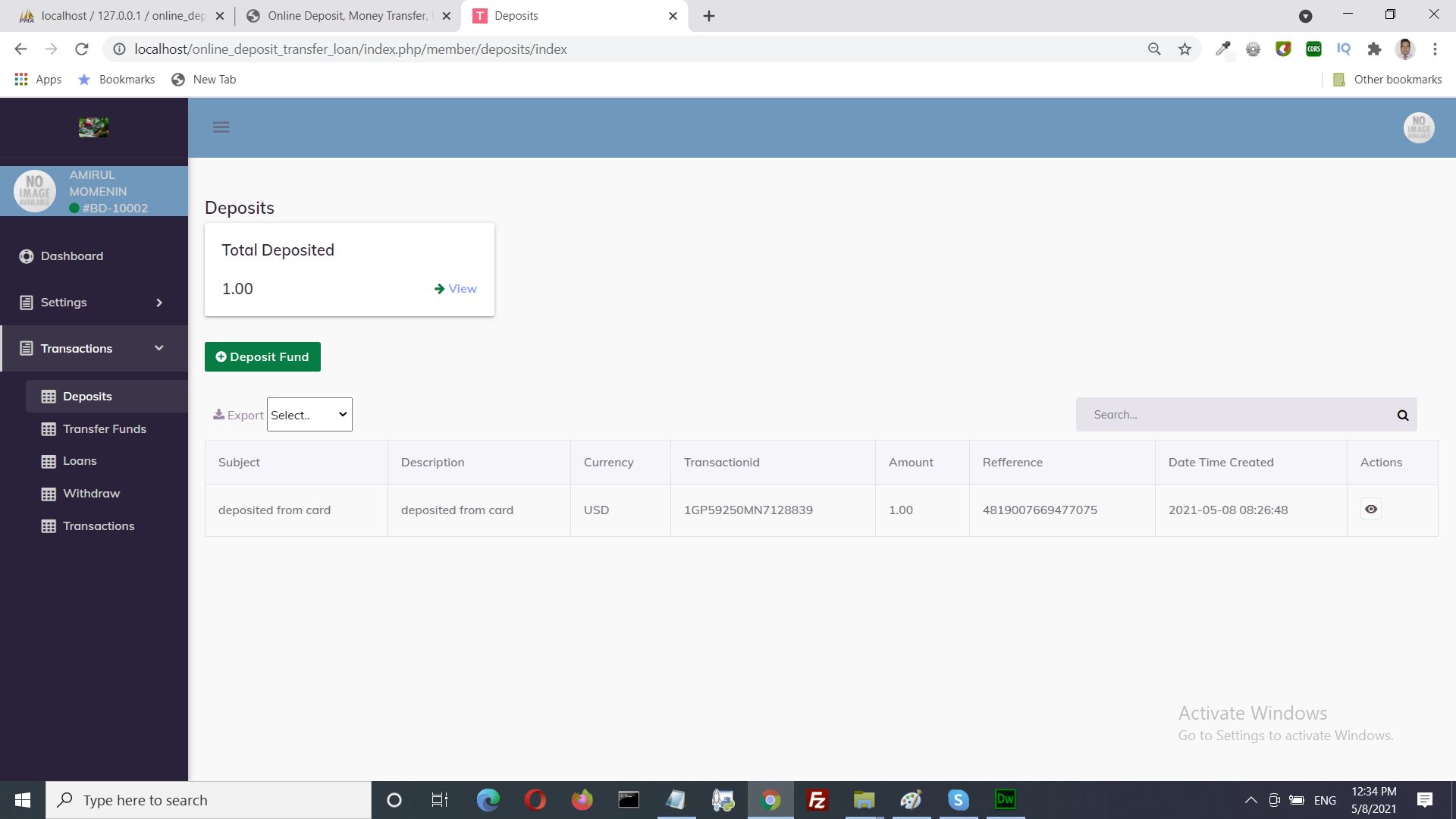The width and height of the screenshot is (1456, 819).
Task: Click the user avatar in top-right header
Action: pyautogui.click(x=1418, y=127)
